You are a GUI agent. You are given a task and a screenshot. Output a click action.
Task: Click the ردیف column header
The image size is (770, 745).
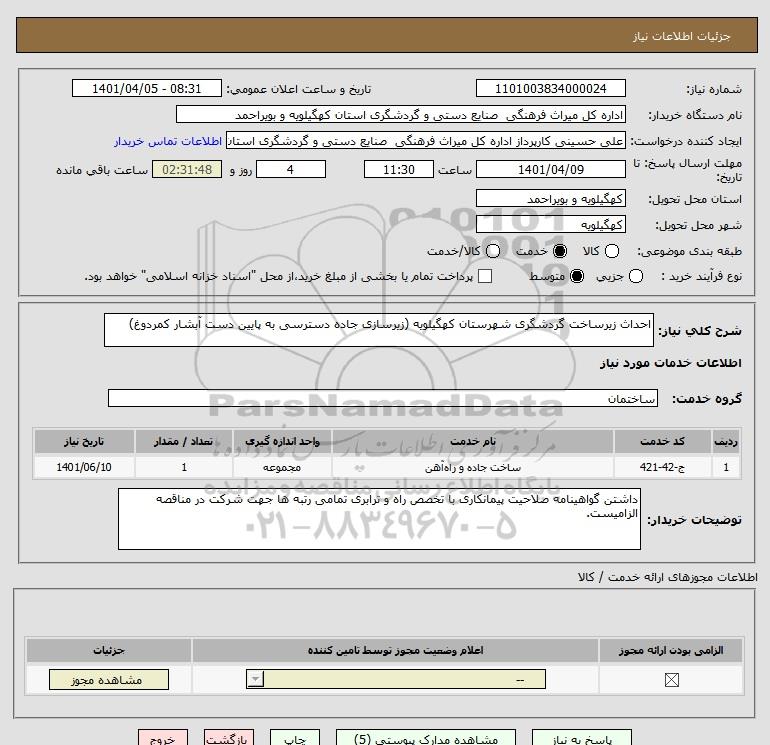click(x=726, y=441)
